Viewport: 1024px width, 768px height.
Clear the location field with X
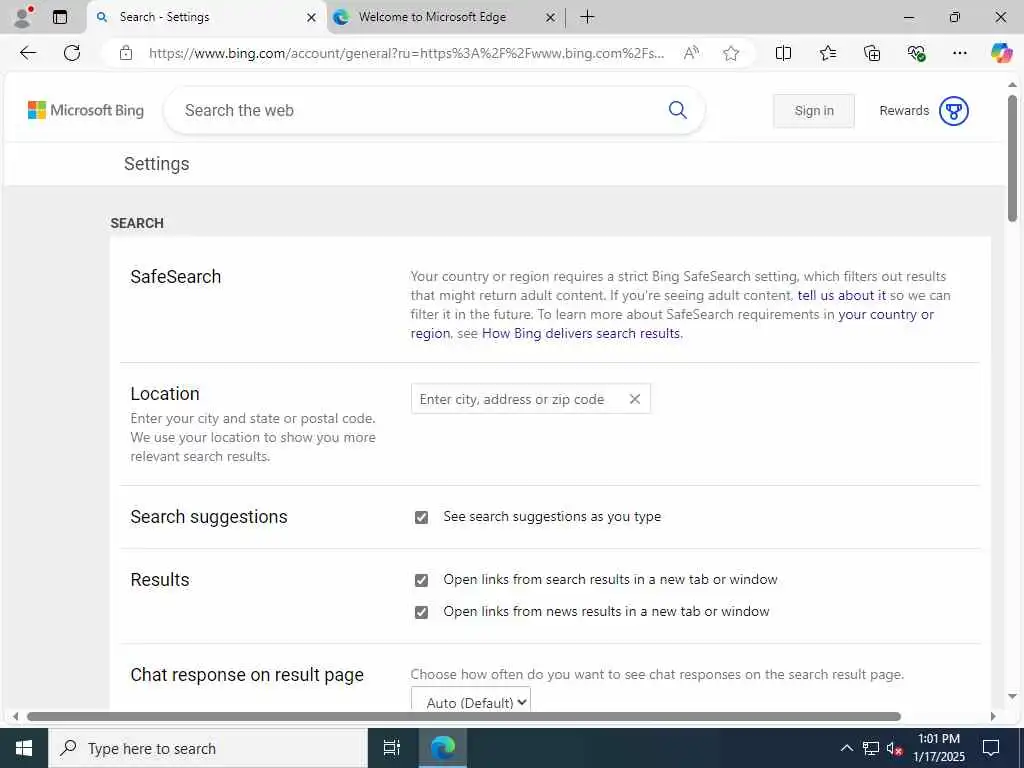click(x=634, y=399)
